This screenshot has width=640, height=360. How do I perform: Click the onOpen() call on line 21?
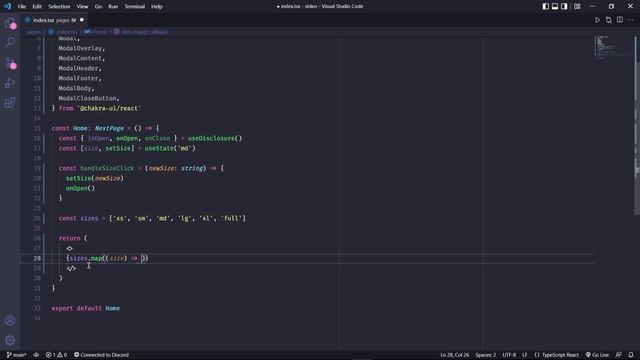click(x=80, y=188)
